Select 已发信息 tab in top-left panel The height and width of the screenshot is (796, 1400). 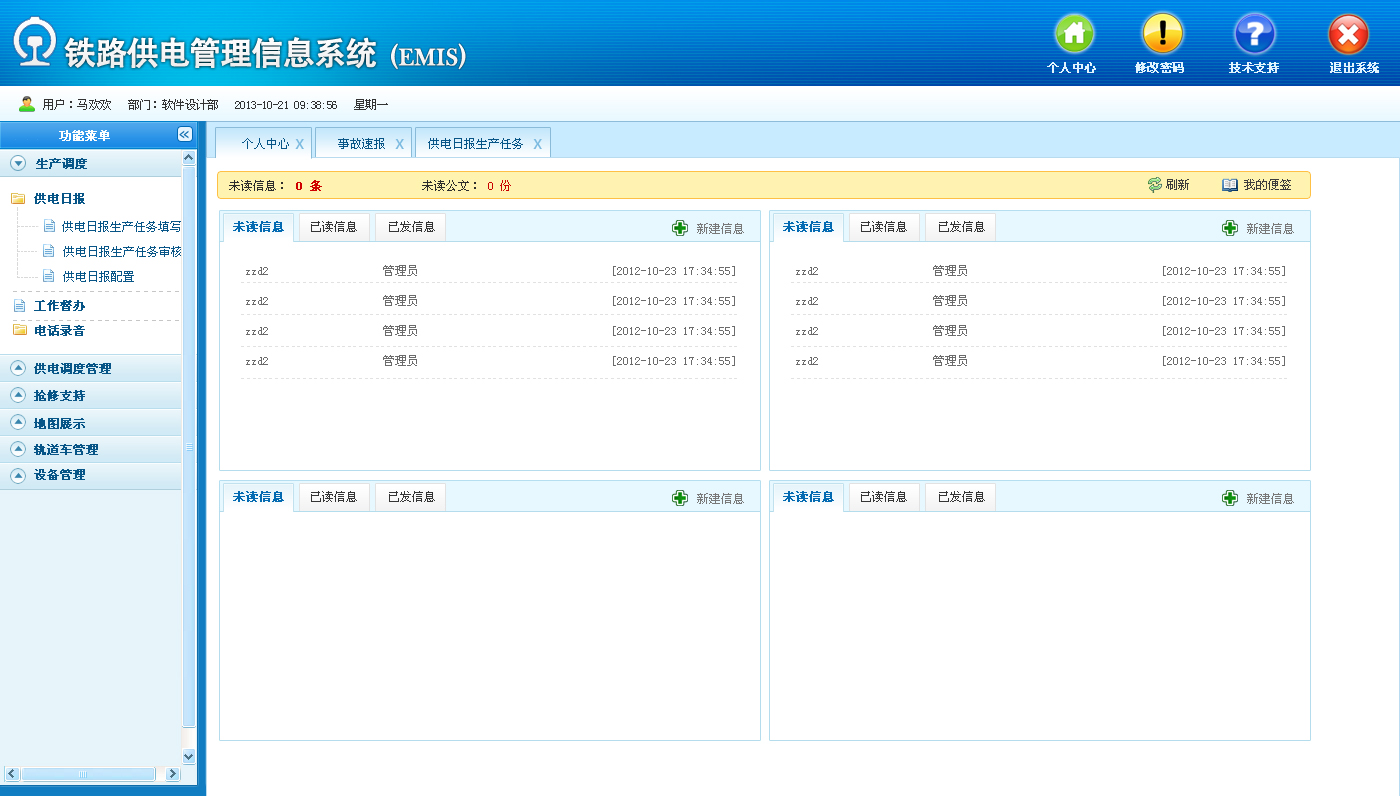(x=411, y=227)
